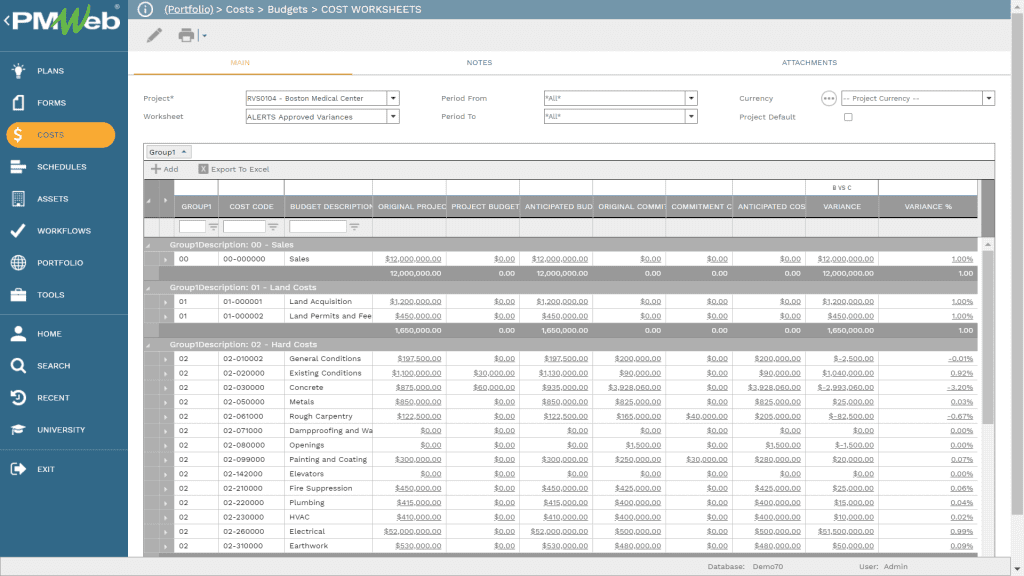
Task: Click the info circle icon
Action: pyautogui.click(x=145, y=9)
